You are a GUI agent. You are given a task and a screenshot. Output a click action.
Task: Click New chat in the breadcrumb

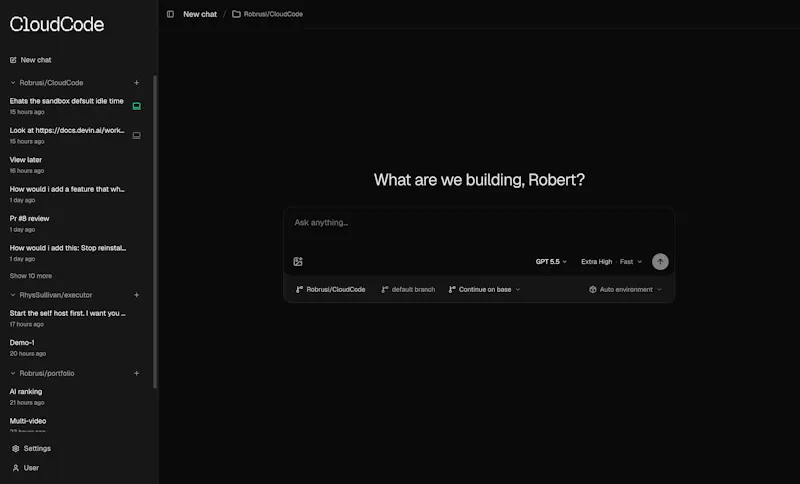pyautogui.click(x=200, y=14)
